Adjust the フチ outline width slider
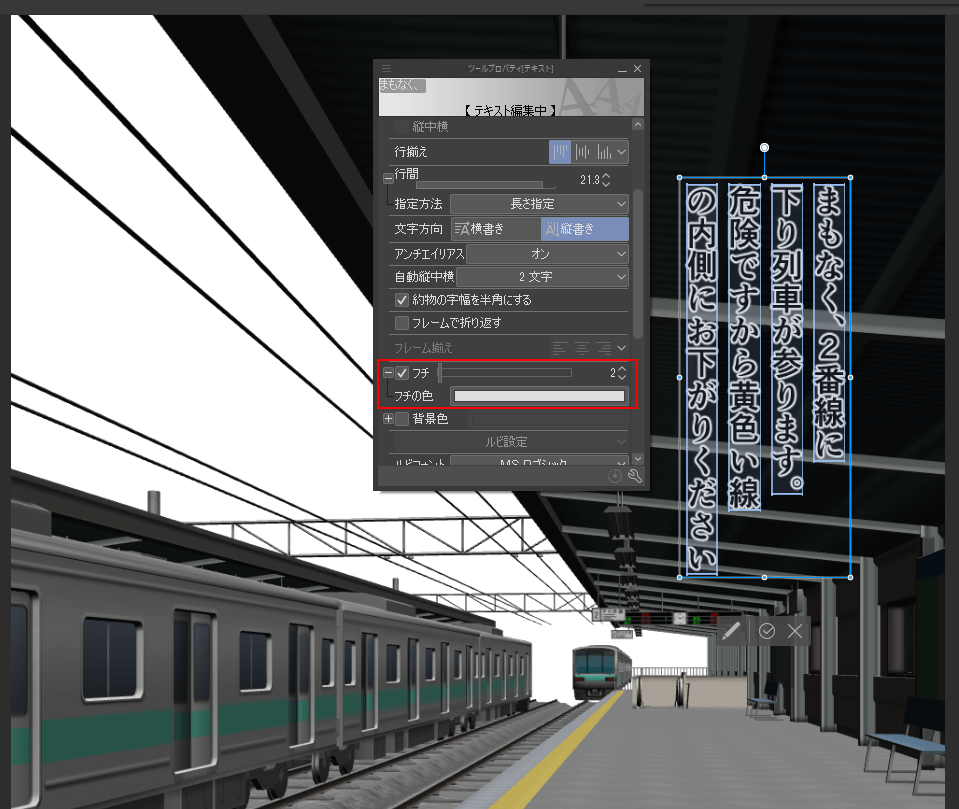The height and width of the screenshot is (809, 959). [x=505, y=372]
